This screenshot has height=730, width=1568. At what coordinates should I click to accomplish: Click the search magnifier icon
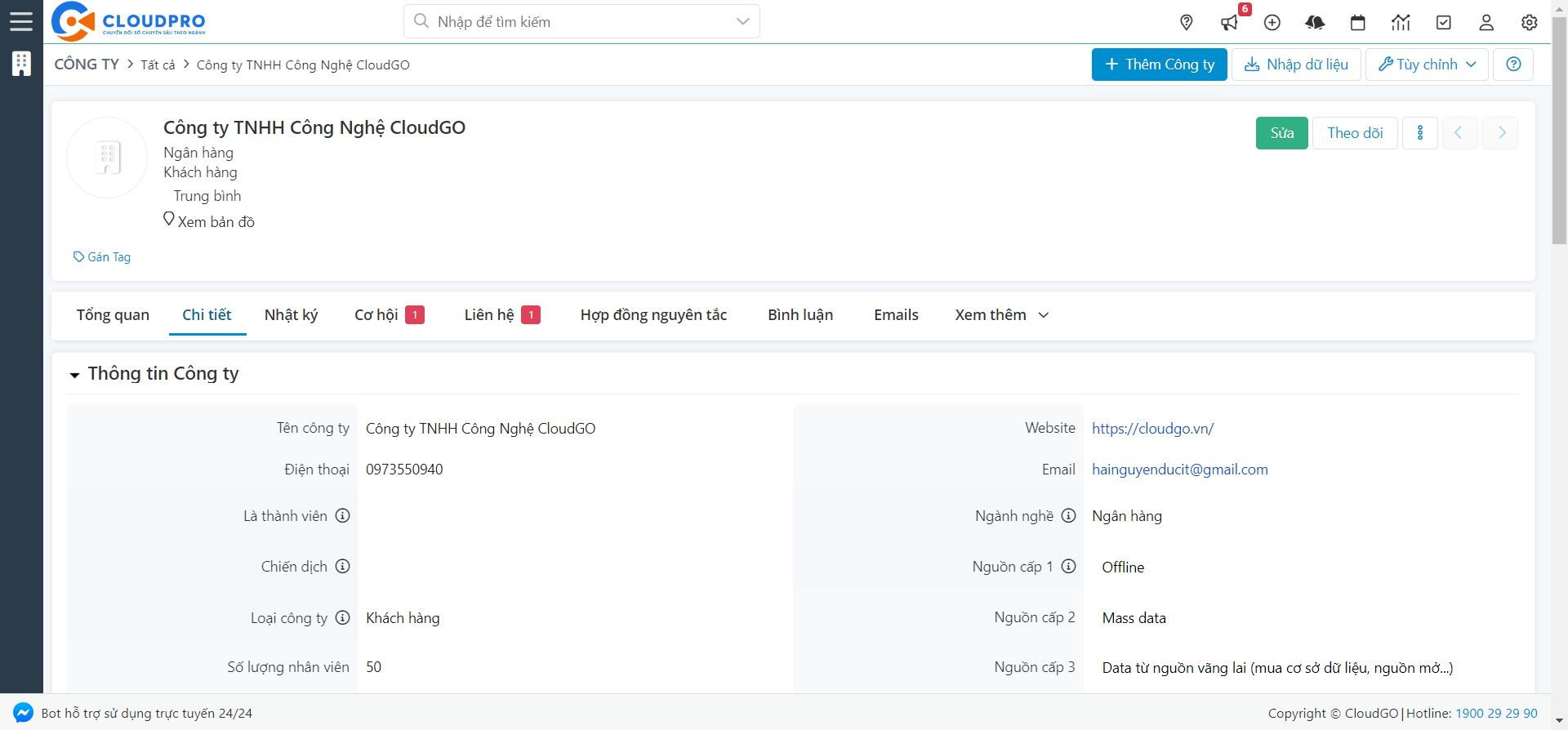pyautogui.click(x=421, y=21)
